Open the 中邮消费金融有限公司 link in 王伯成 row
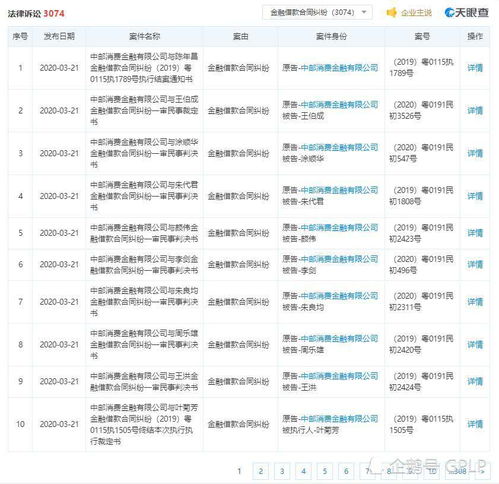The height and width of the screenshot is (484, 499). click(x=339, y=105)
